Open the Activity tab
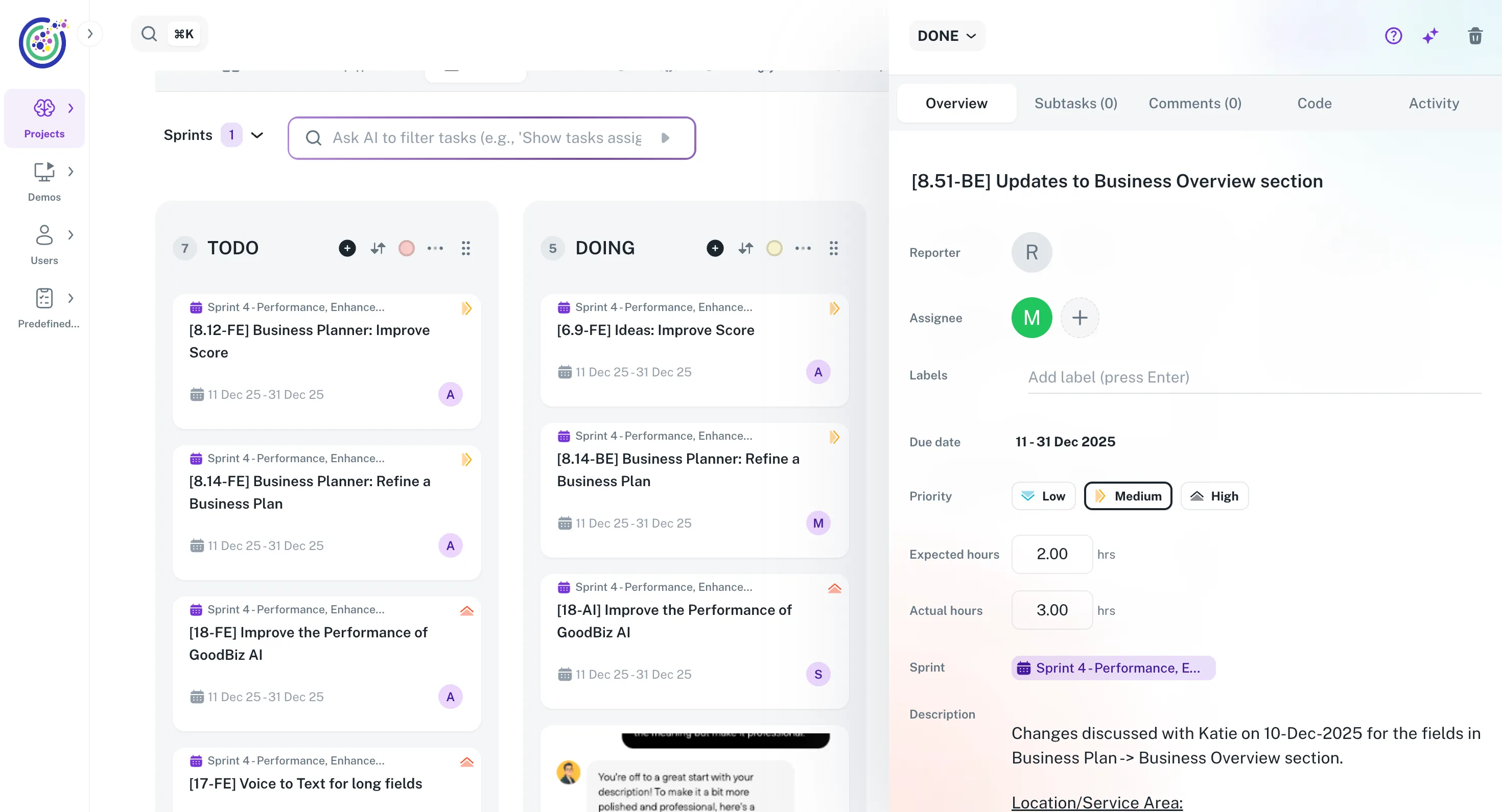Screen dimensions: 1502x812 pos(1433,103)
